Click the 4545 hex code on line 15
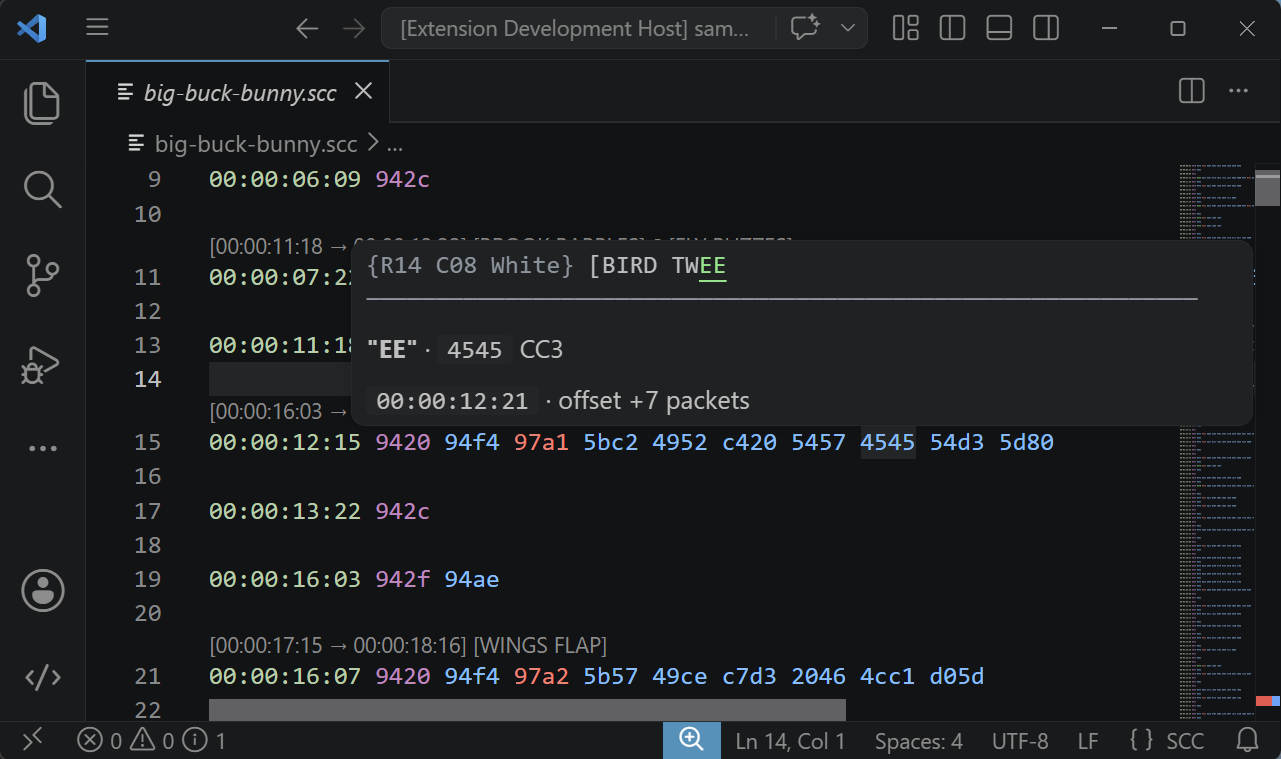The width and height of the screenshot is (1281, 759). [888, 442]
